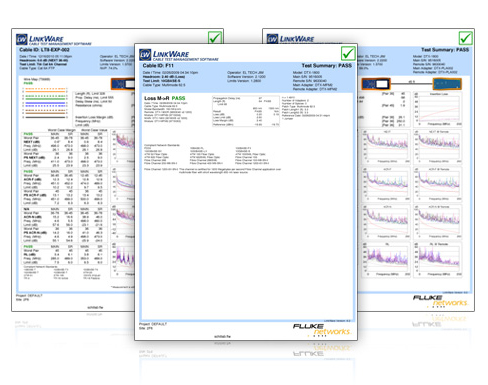Click the Fluke Networks logo on the right report

(x=440, y=301)
